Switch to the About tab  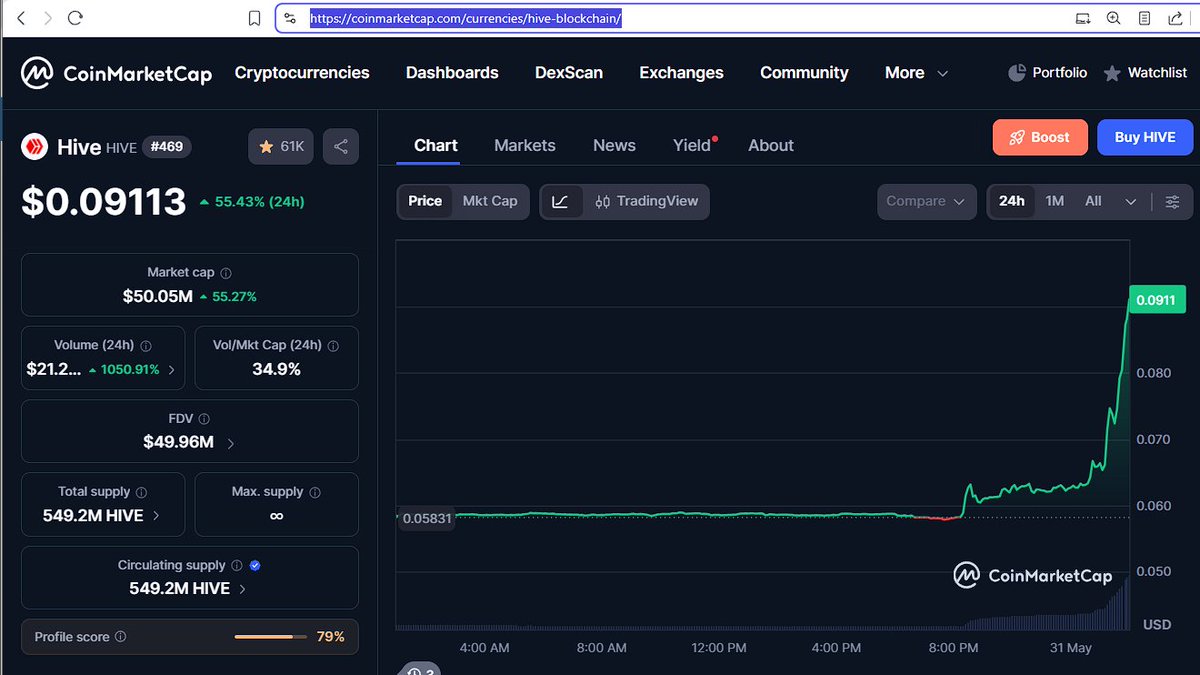click(x=771, y=145)
